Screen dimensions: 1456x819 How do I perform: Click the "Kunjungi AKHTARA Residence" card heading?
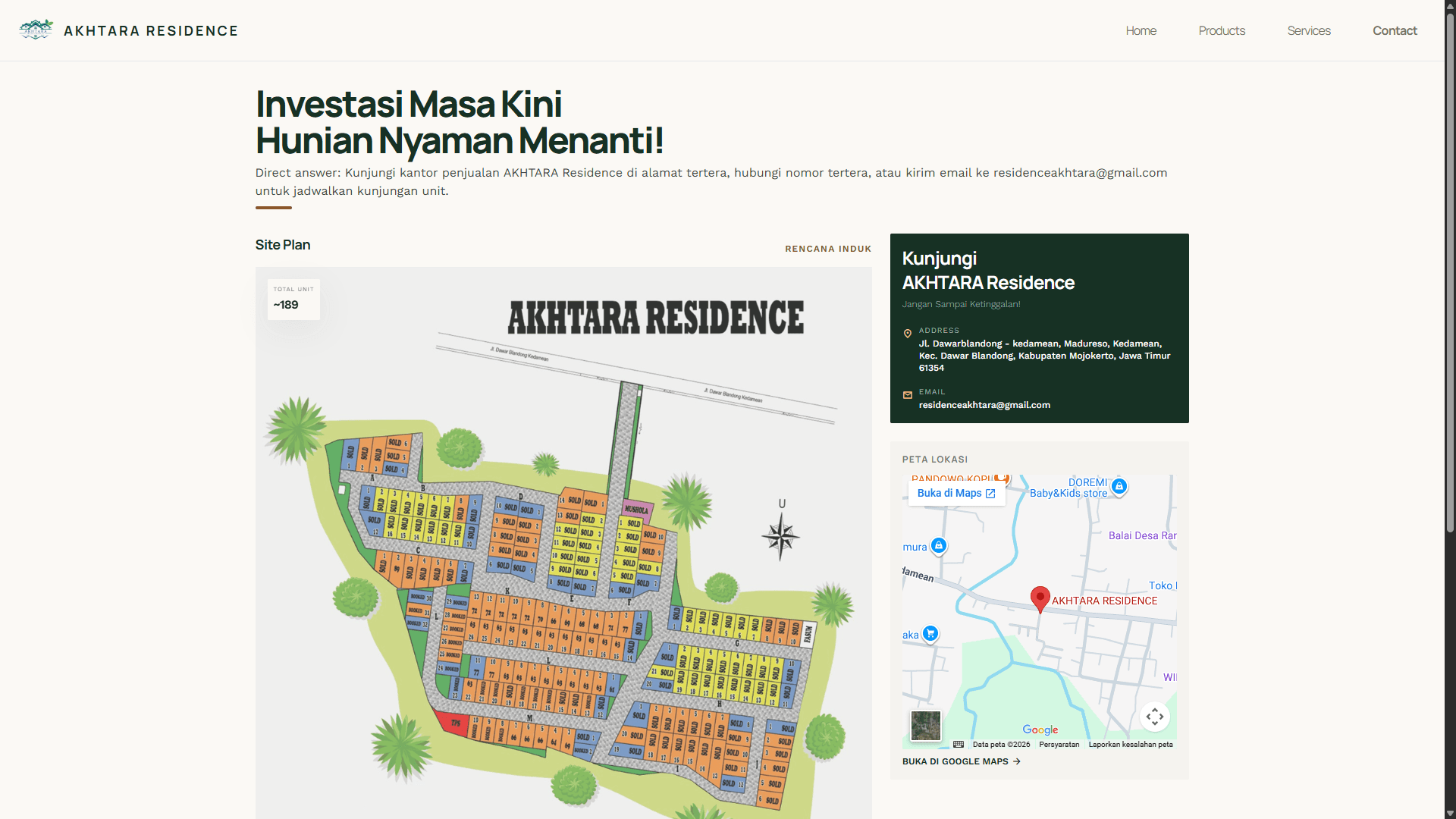(988, 271)
